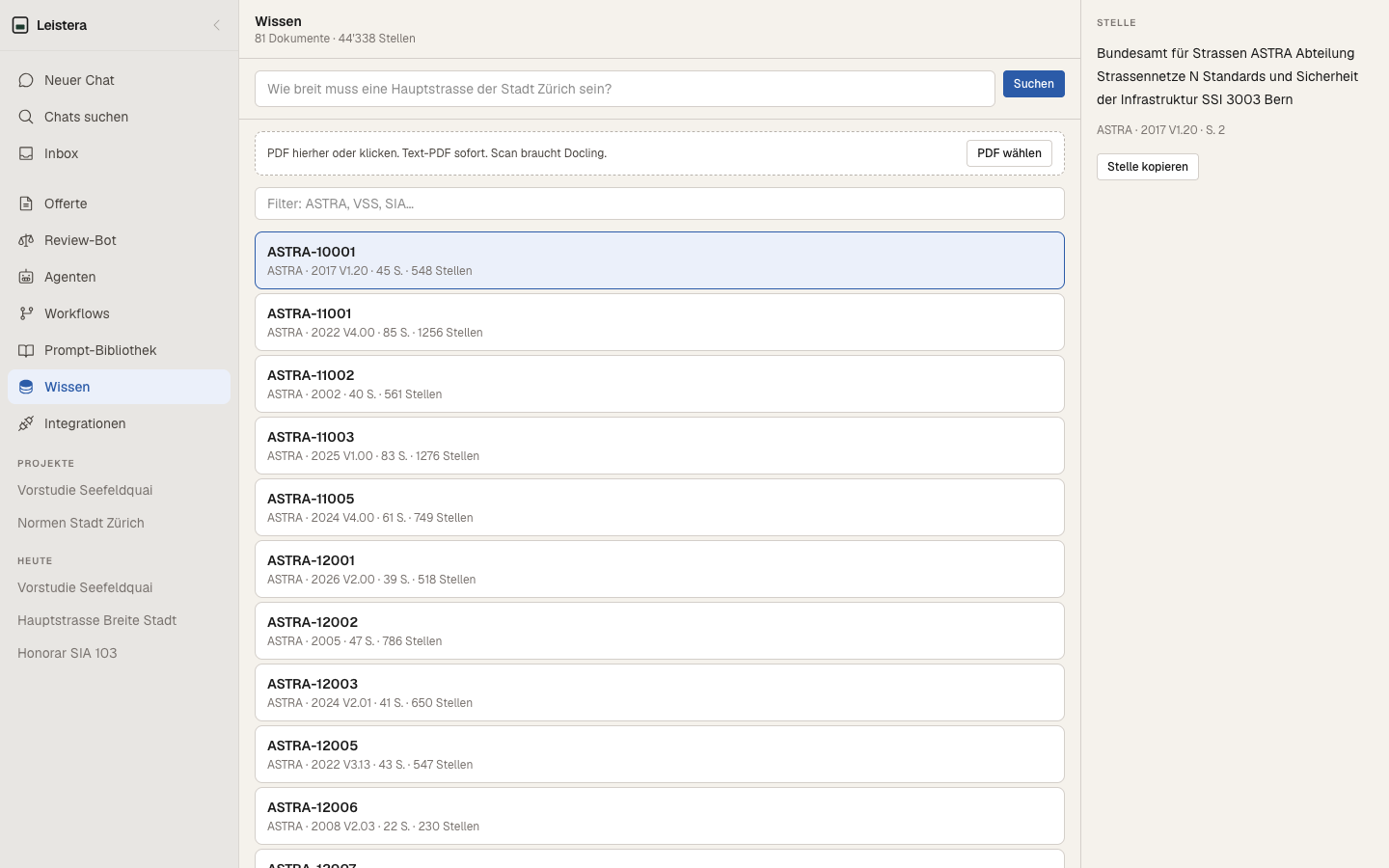
Task: Focus the knowledge search question field
Action: click(625, 89)
